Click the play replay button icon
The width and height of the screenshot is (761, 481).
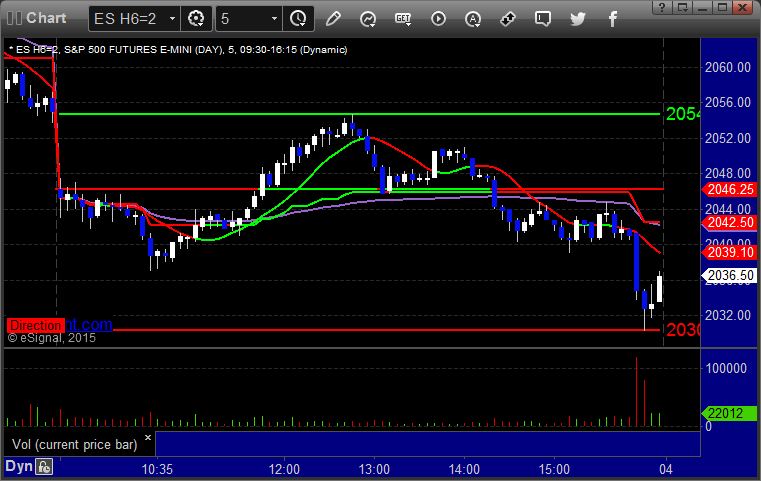(x=438, y=19)
